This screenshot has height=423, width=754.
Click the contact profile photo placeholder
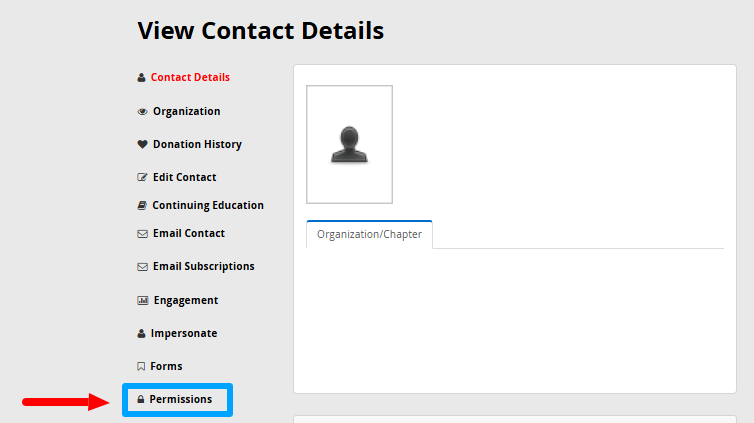pyautogui.click(x=350, y=145)
